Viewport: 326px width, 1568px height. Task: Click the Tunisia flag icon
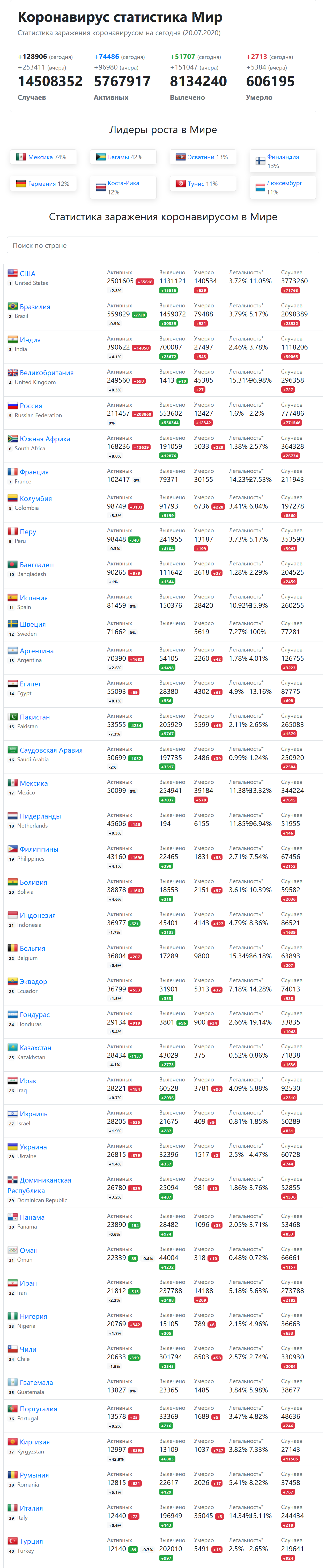click(x=180, y=183)
